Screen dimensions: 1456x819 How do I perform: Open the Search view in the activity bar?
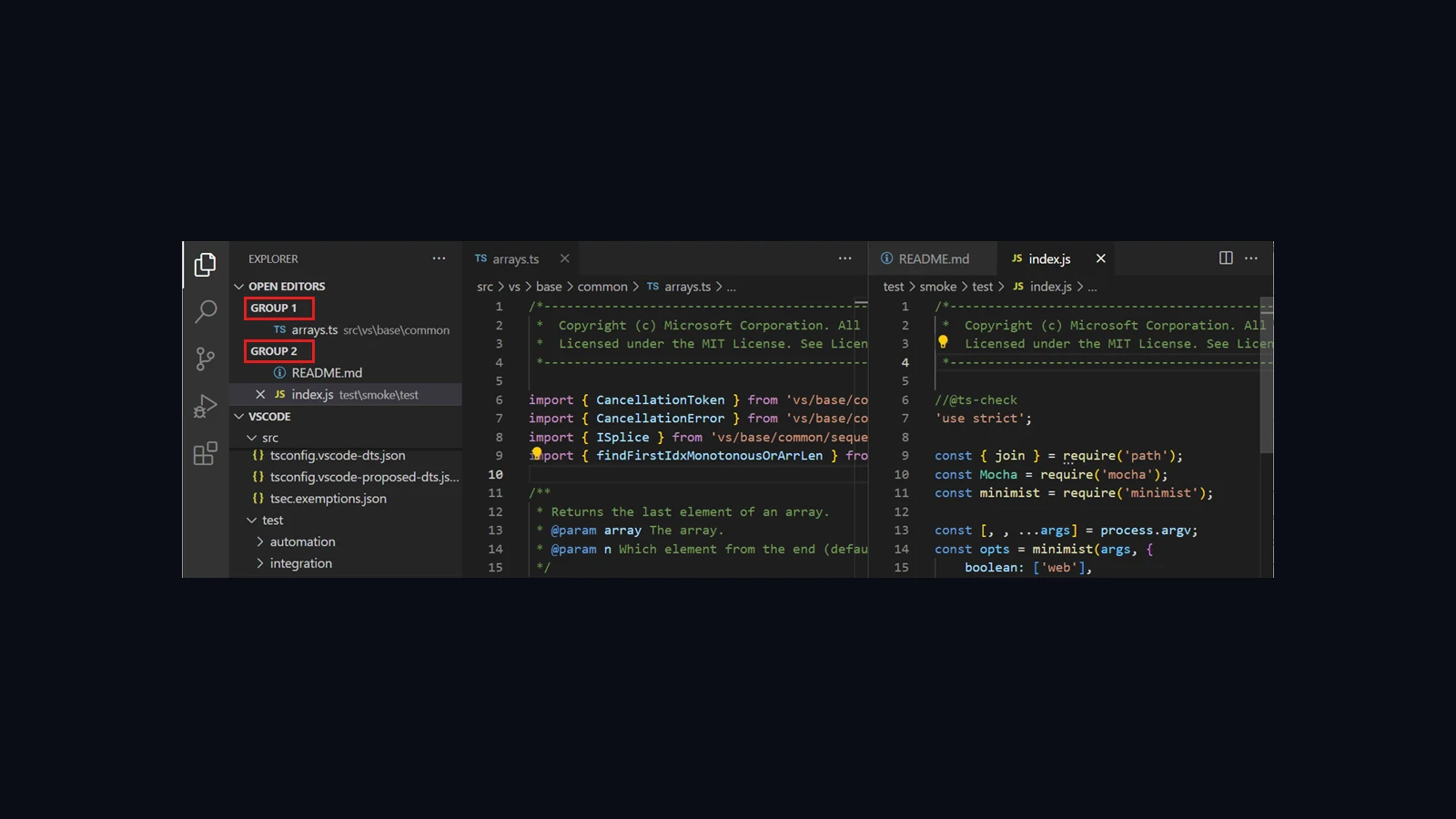tap(206, 311)
